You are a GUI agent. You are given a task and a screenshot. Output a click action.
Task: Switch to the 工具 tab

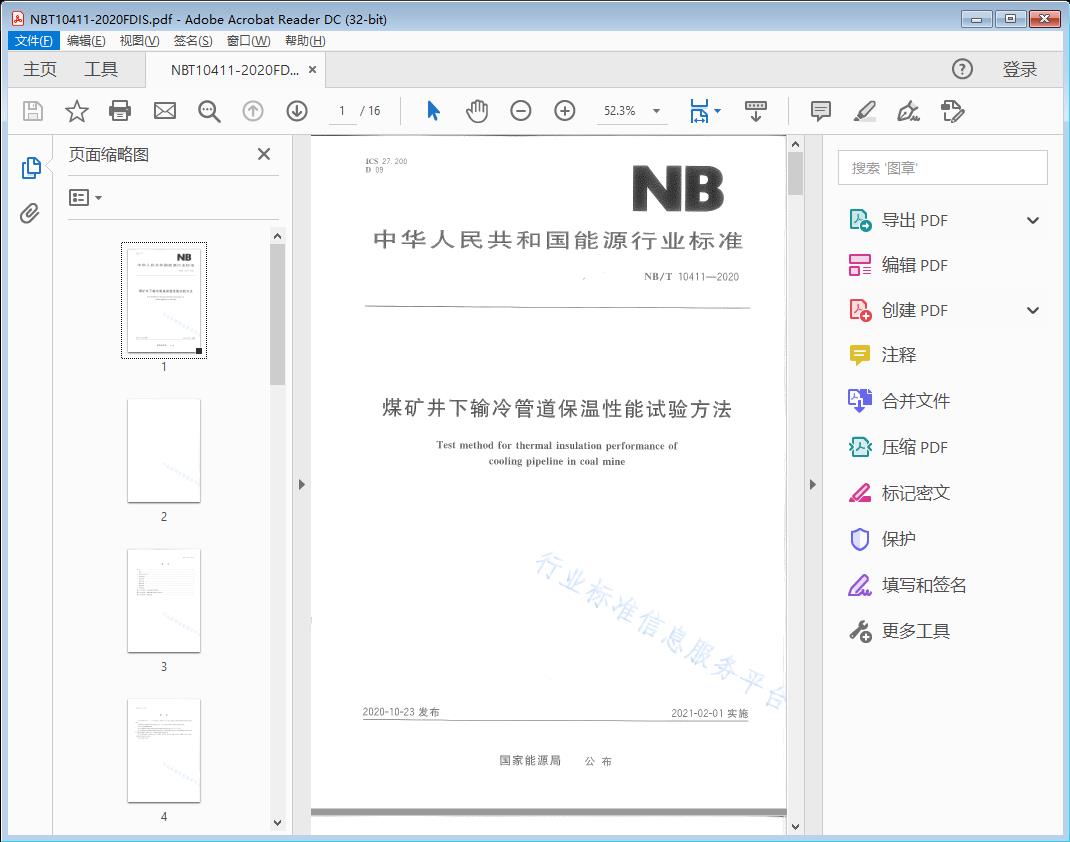101,69
